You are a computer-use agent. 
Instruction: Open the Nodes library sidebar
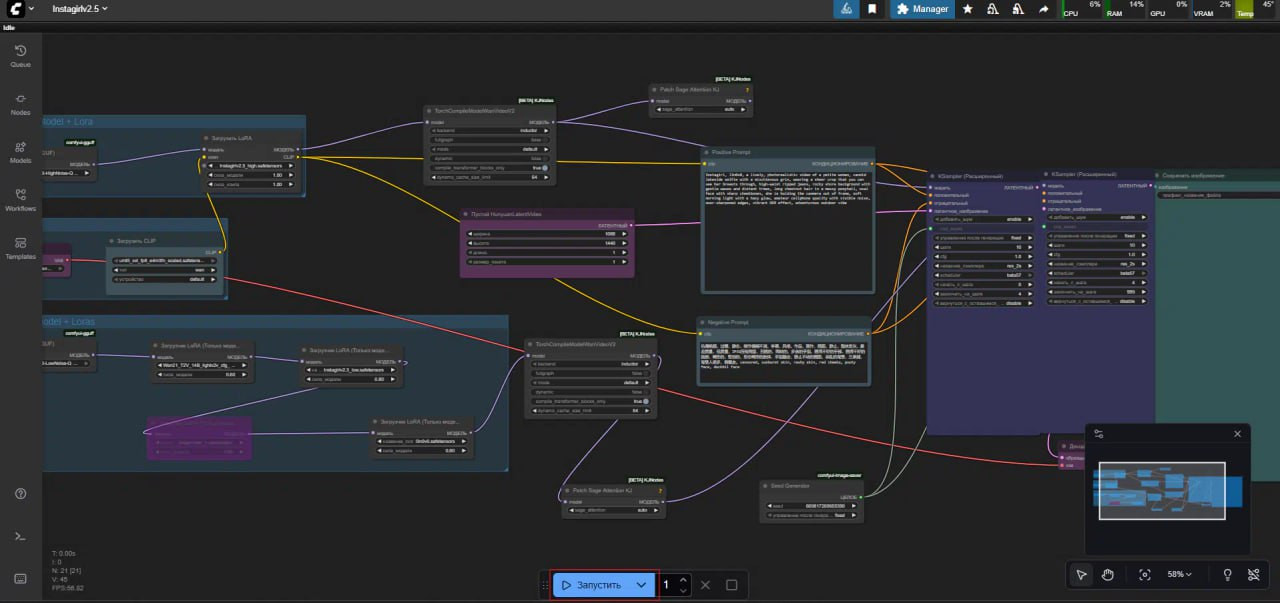20,103
